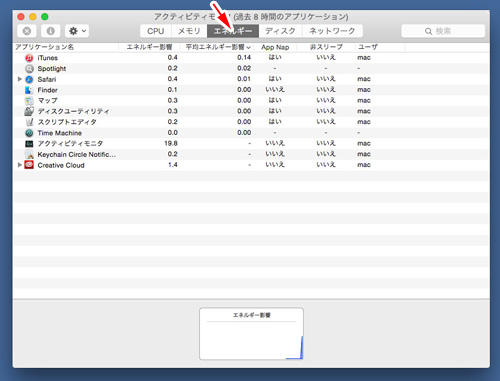
Task: Click iTunes App Nap はい value
Action: [275, 57]
